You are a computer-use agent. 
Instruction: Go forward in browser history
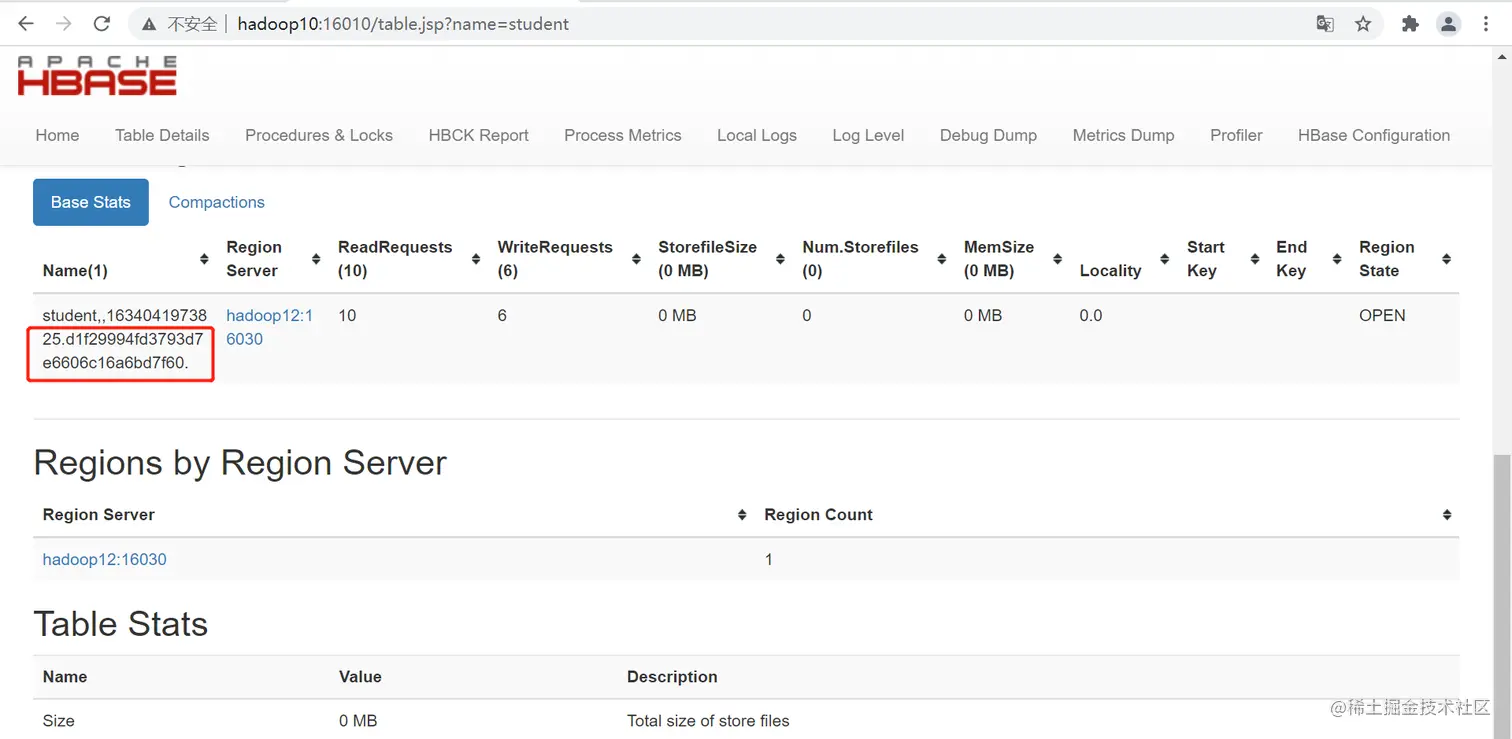pos(63,24)
